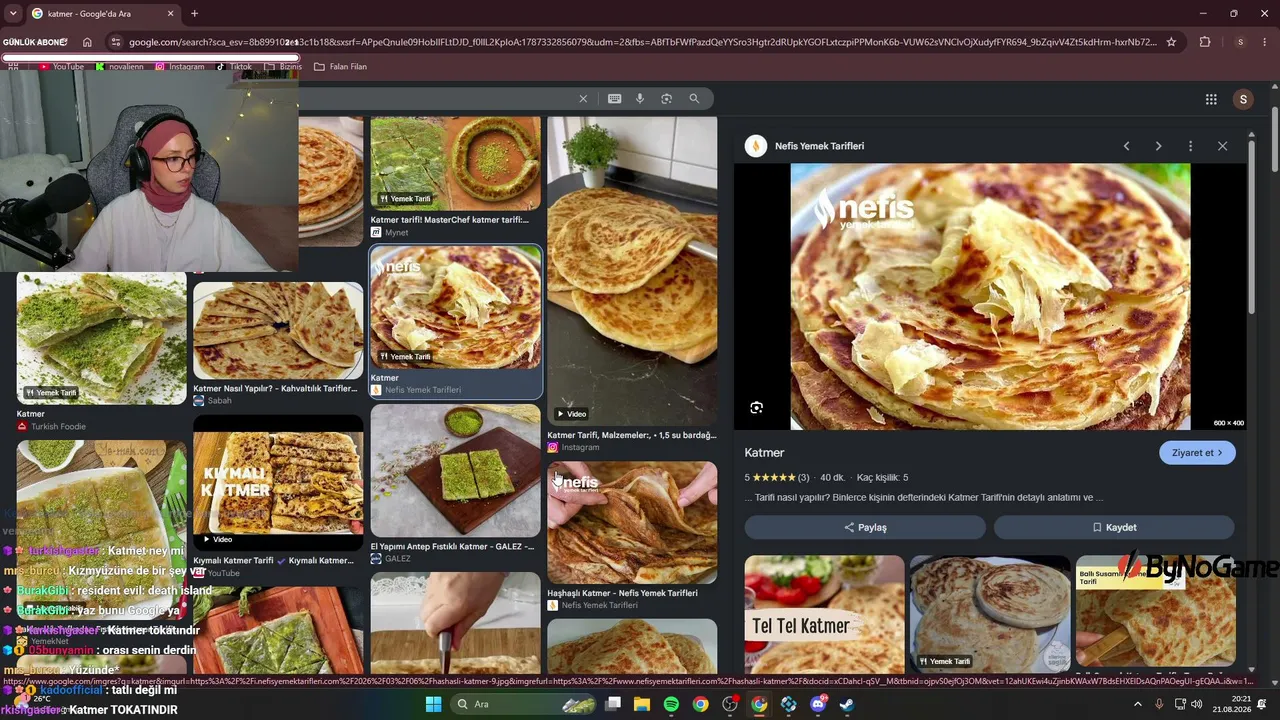Open the Antep Fıstıklı Katmer GALEZ image
Image resolution: width=1280 pixels, height=720 pixels.
click(x=455, y=471)
